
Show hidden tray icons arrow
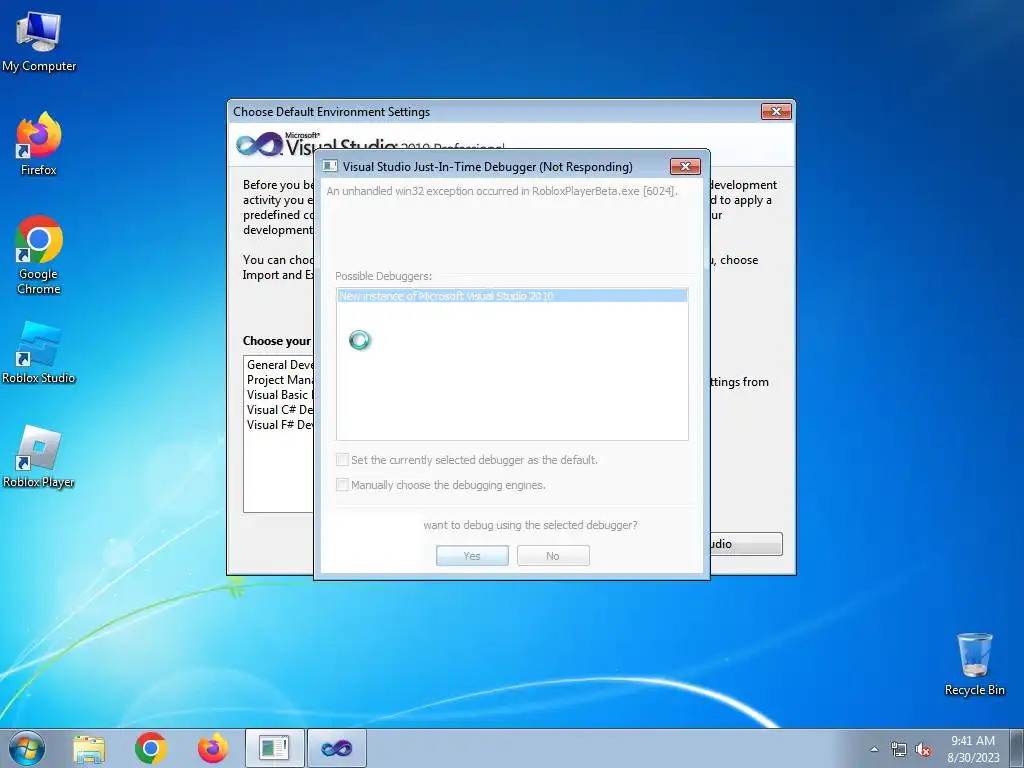pyautogui.click(x=874, y=749)
